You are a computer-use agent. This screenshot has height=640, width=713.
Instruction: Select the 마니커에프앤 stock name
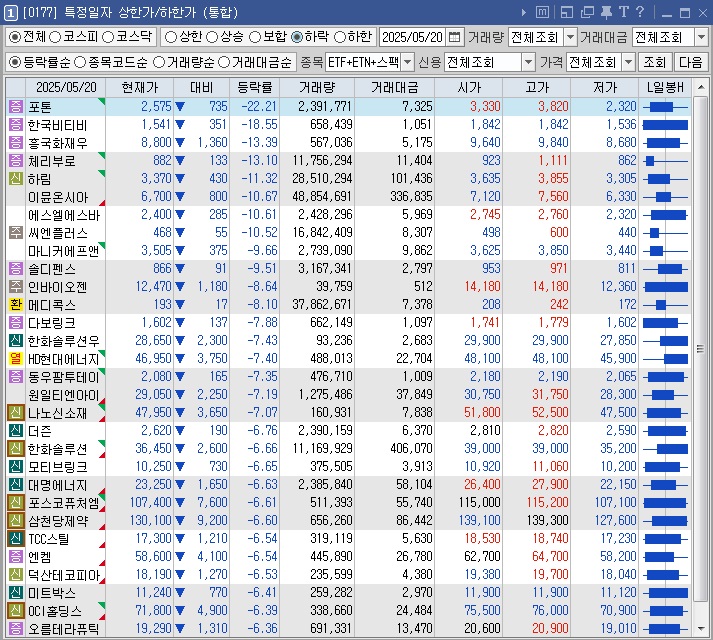coord(64,251)
